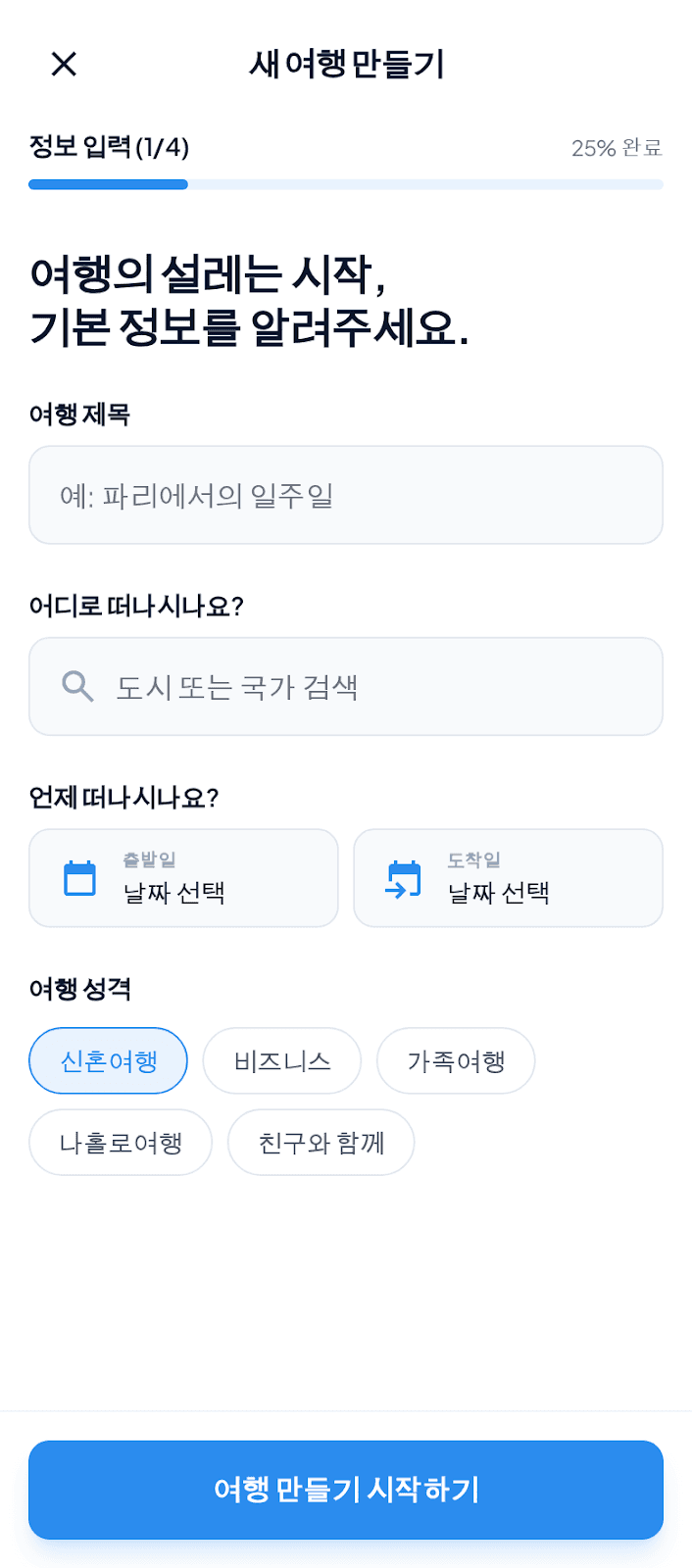Click the 도시 또는 국가 검색 search box
The image size is (692, 1568).
click(346, 685)
